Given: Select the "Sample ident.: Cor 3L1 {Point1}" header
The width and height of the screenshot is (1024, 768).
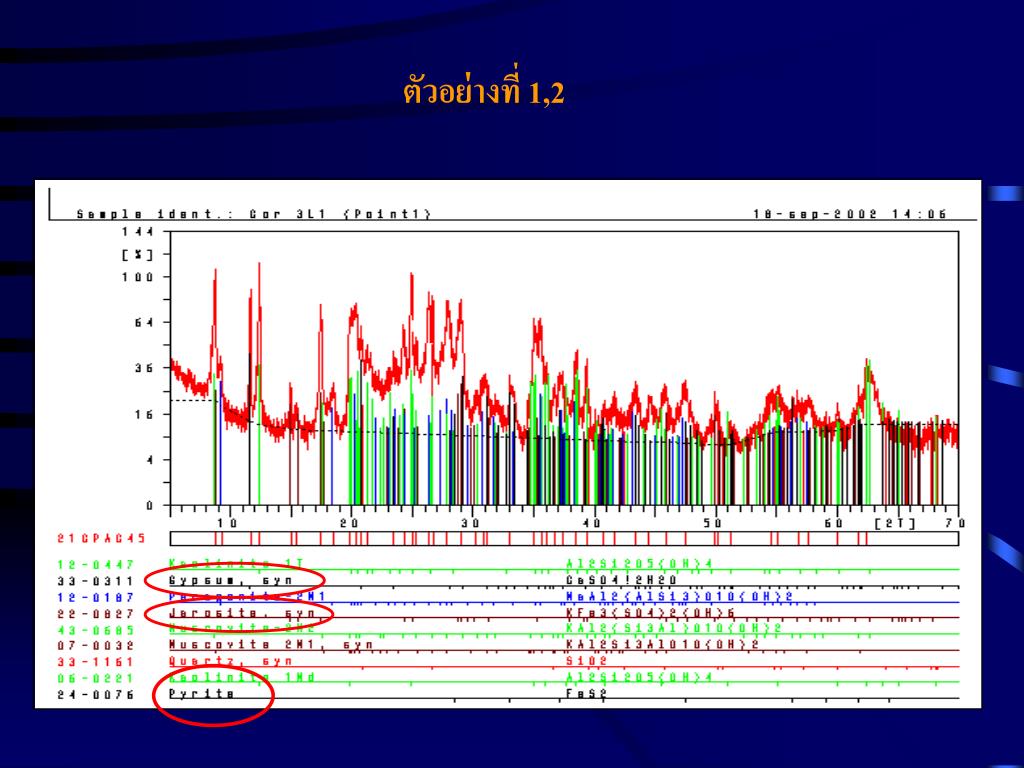Looking at the screenshot, I should coord(254,214).
